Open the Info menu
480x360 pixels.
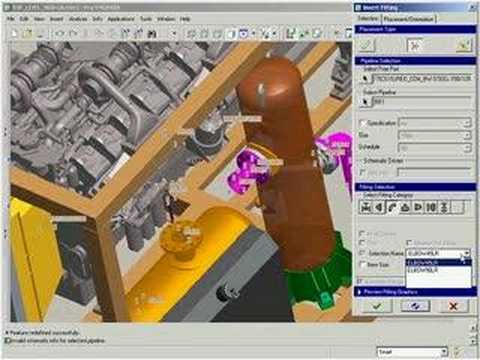97,19
